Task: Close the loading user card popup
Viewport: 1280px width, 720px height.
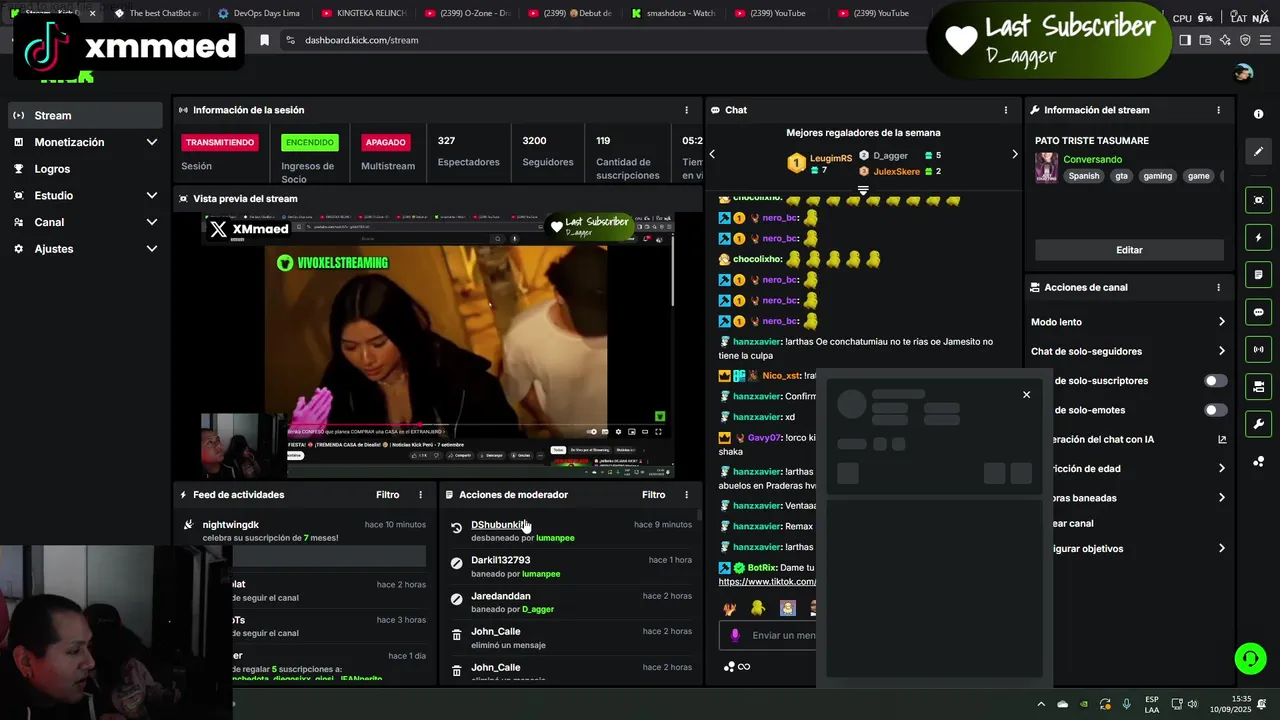Action: pos(1026,395)
